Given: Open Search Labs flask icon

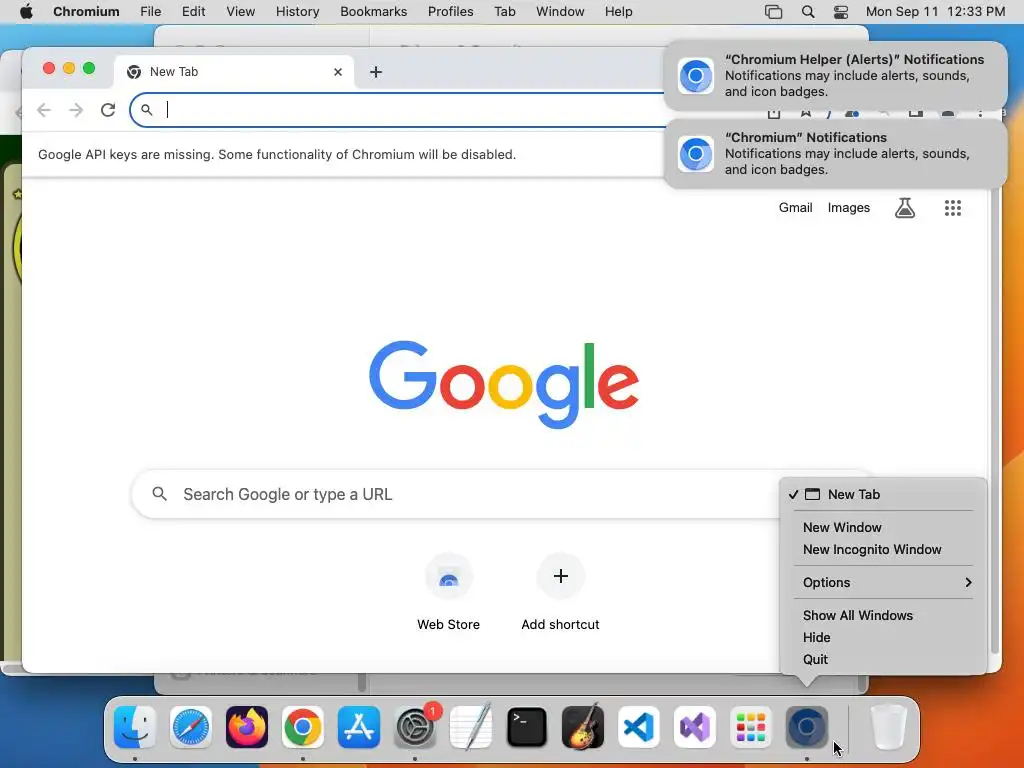Looking at the screenshot, I should (x=904, y=208).
